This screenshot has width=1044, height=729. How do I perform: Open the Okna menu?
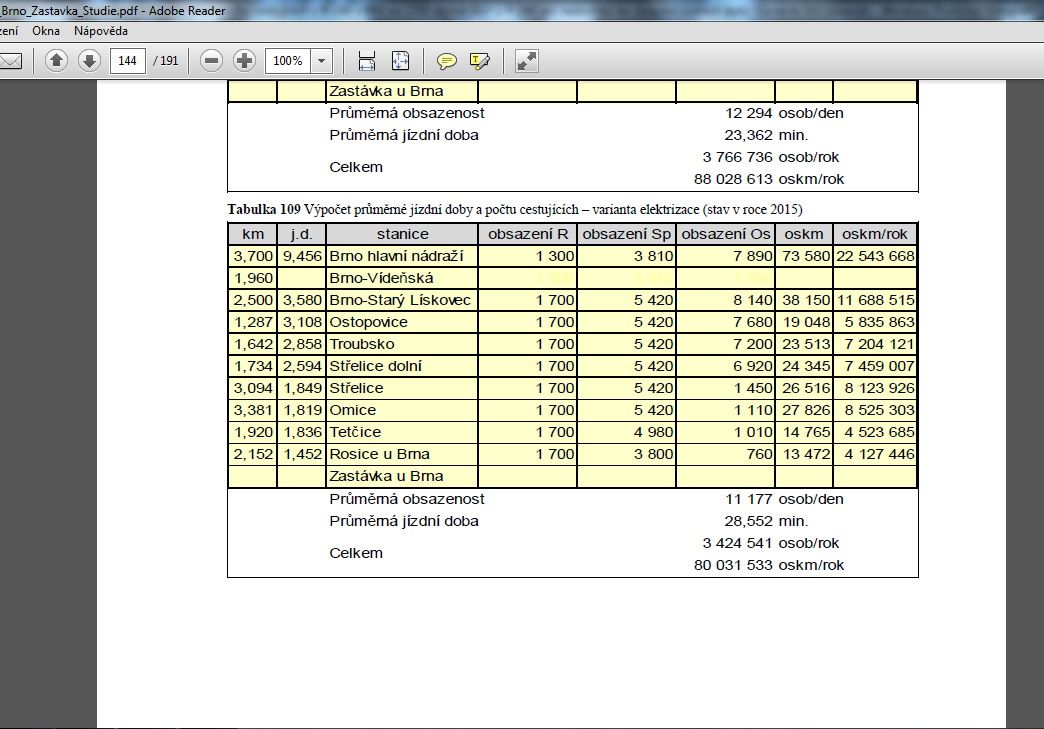coord(46,31)
